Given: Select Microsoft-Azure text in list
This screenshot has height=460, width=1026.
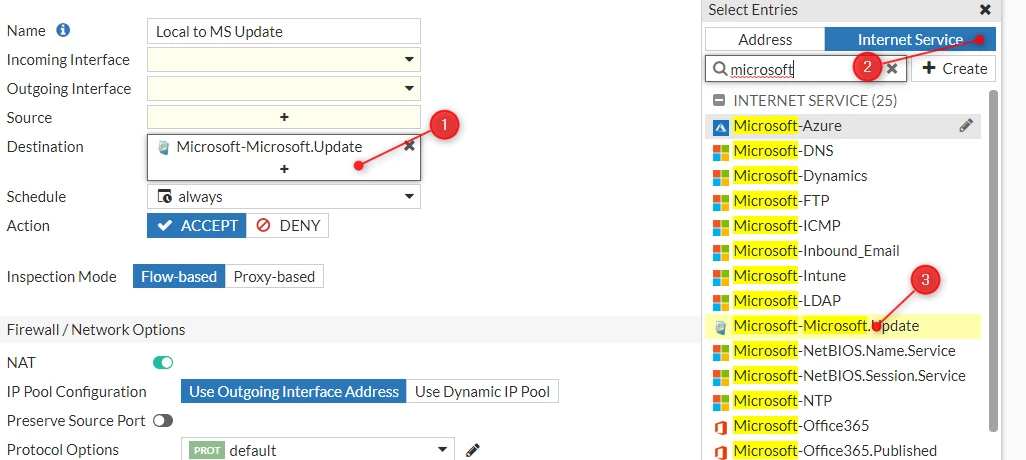Looking at the screenshot, I should click(x=788, y=126).
